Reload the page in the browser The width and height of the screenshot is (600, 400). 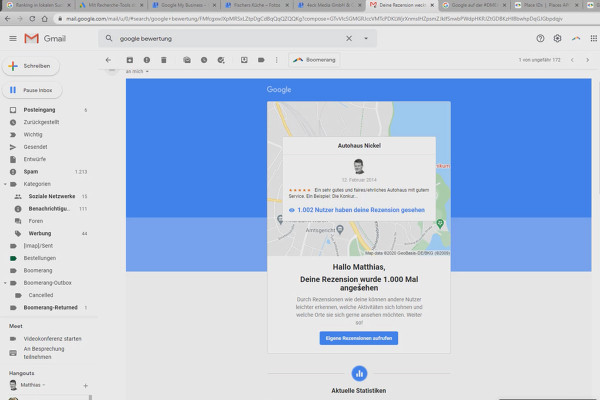tap(32, 19)
